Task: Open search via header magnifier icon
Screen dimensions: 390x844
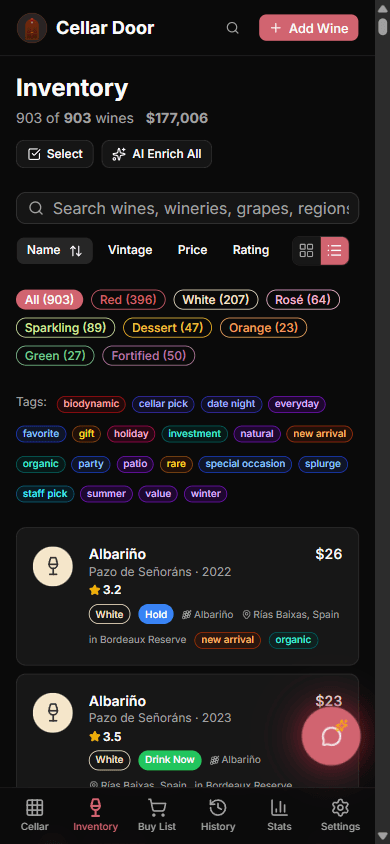Action: [x=232, y=28]
